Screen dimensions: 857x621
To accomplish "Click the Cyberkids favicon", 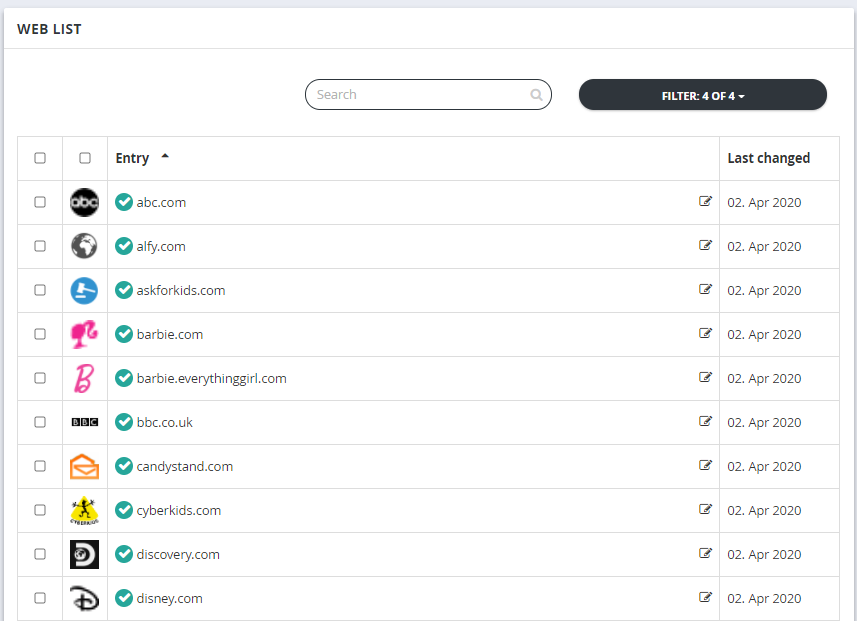I will point(84,510).
